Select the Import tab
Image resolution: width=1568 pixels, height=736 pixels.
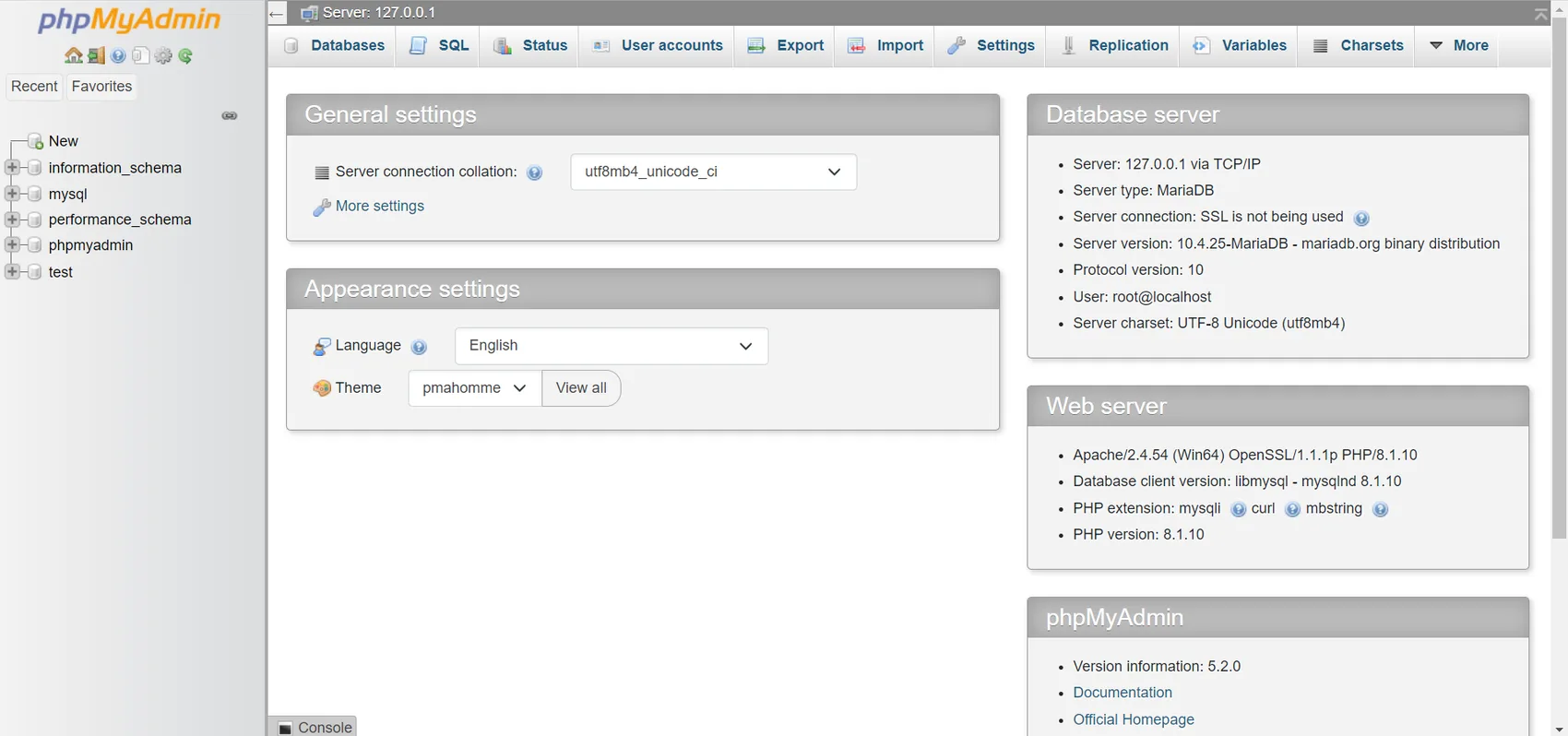pos(885,46)
